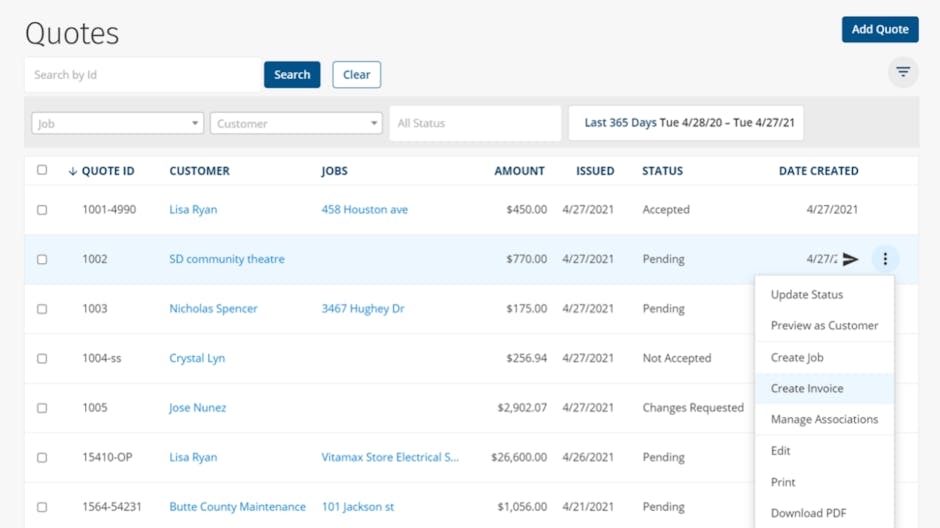Select the checkbox for quote 1004-ss

tap(42, 358)
